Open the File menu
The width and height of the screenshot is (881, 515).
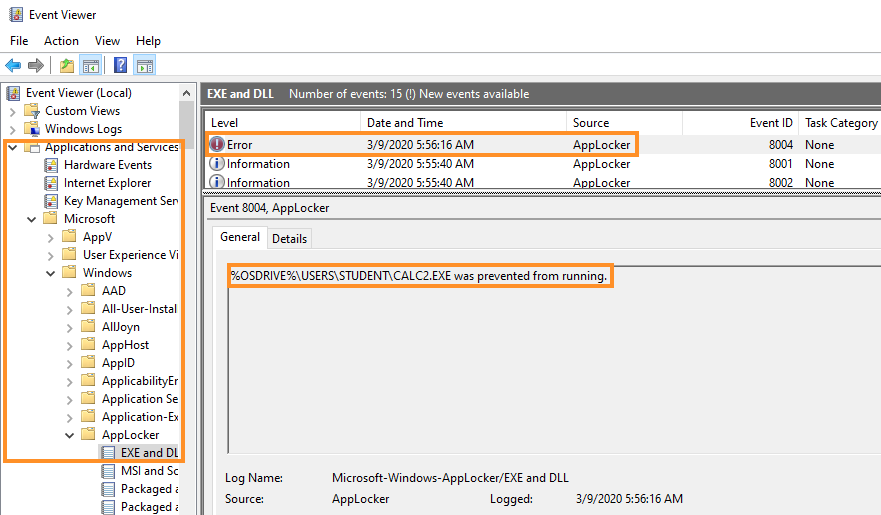[x=19, y=41]
